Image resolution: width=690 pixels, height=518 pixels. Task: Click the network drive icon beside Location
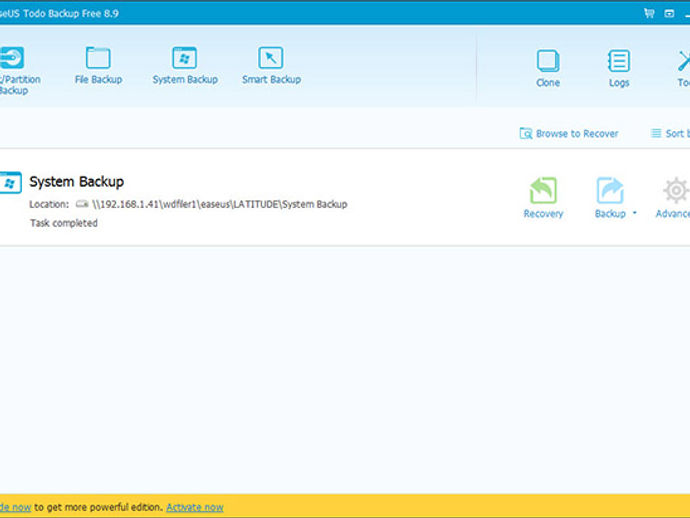[82, 204]
